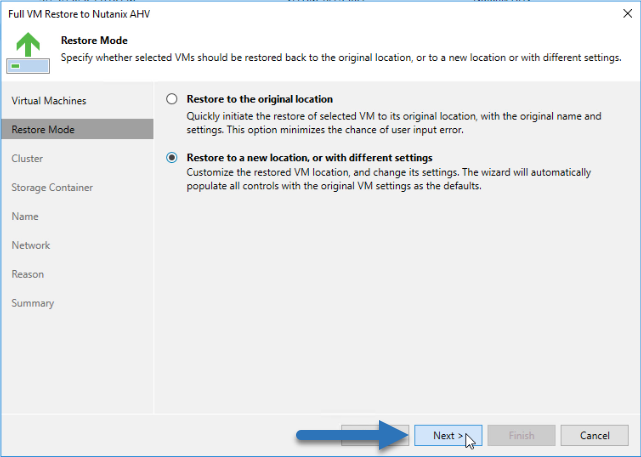The image size is (641, 457).
Task: Close the Full VM Restore dialog
Action: coord(628,14)
